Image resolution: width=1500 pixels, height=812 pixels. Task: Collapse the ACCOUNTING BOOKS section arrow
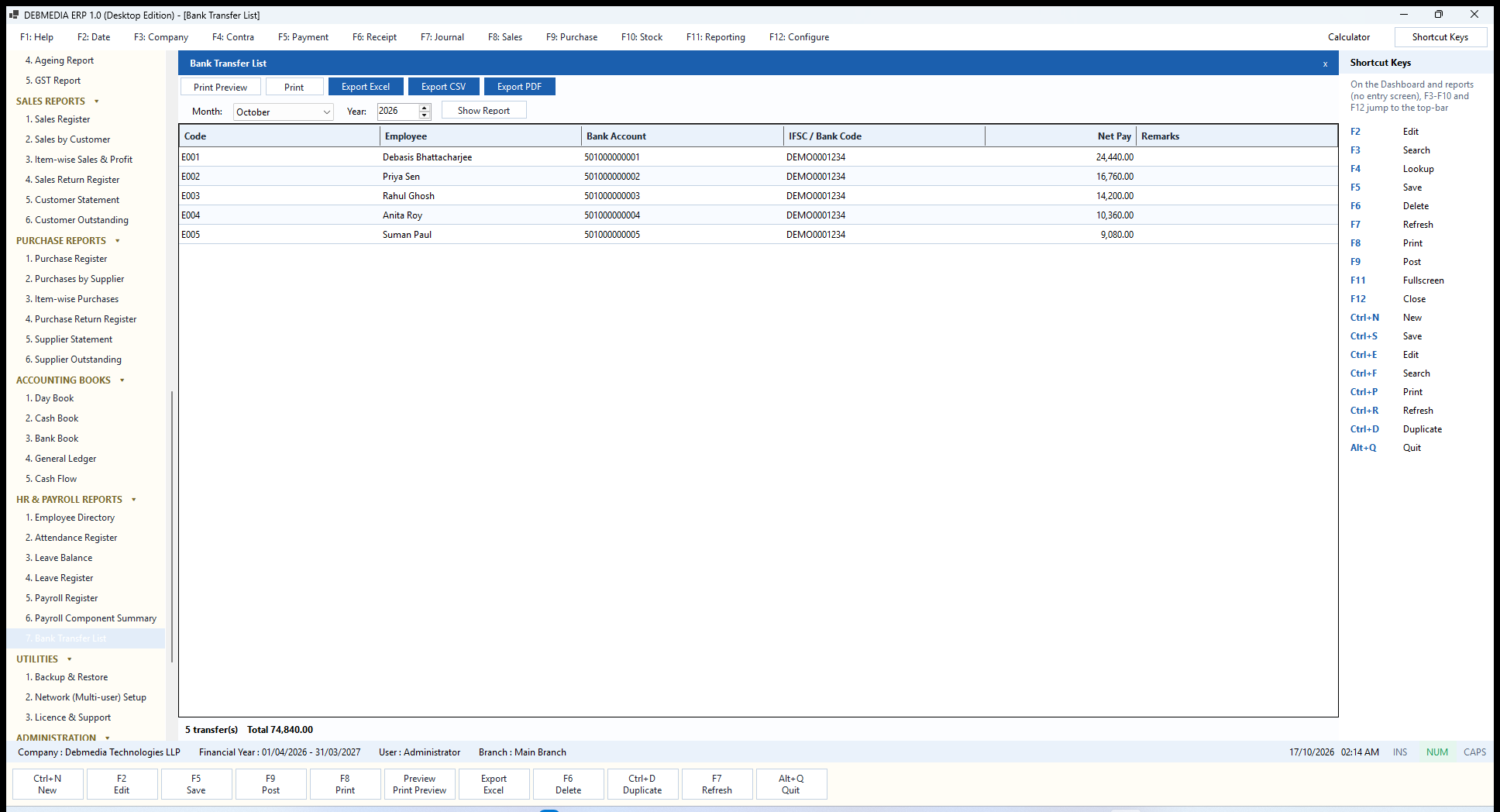tap(122, 380)
